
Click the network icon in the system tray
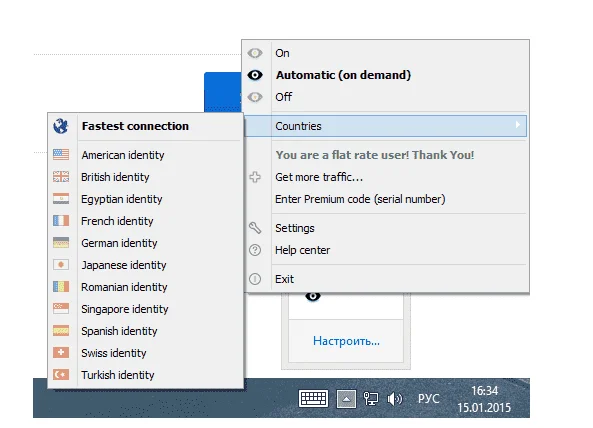point(370,399)
